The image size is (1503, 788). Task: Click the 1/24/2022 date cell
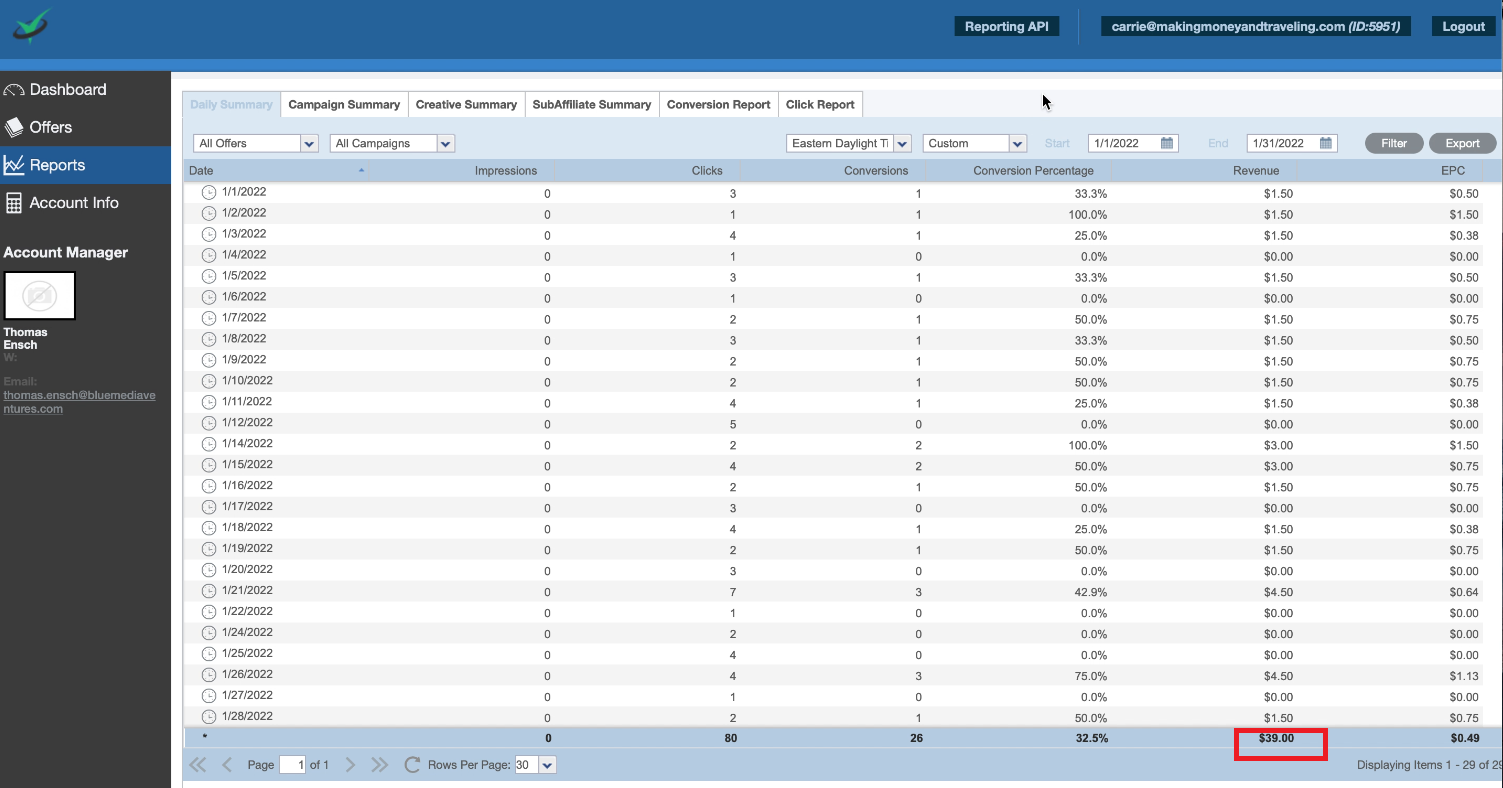coord(247,633)
